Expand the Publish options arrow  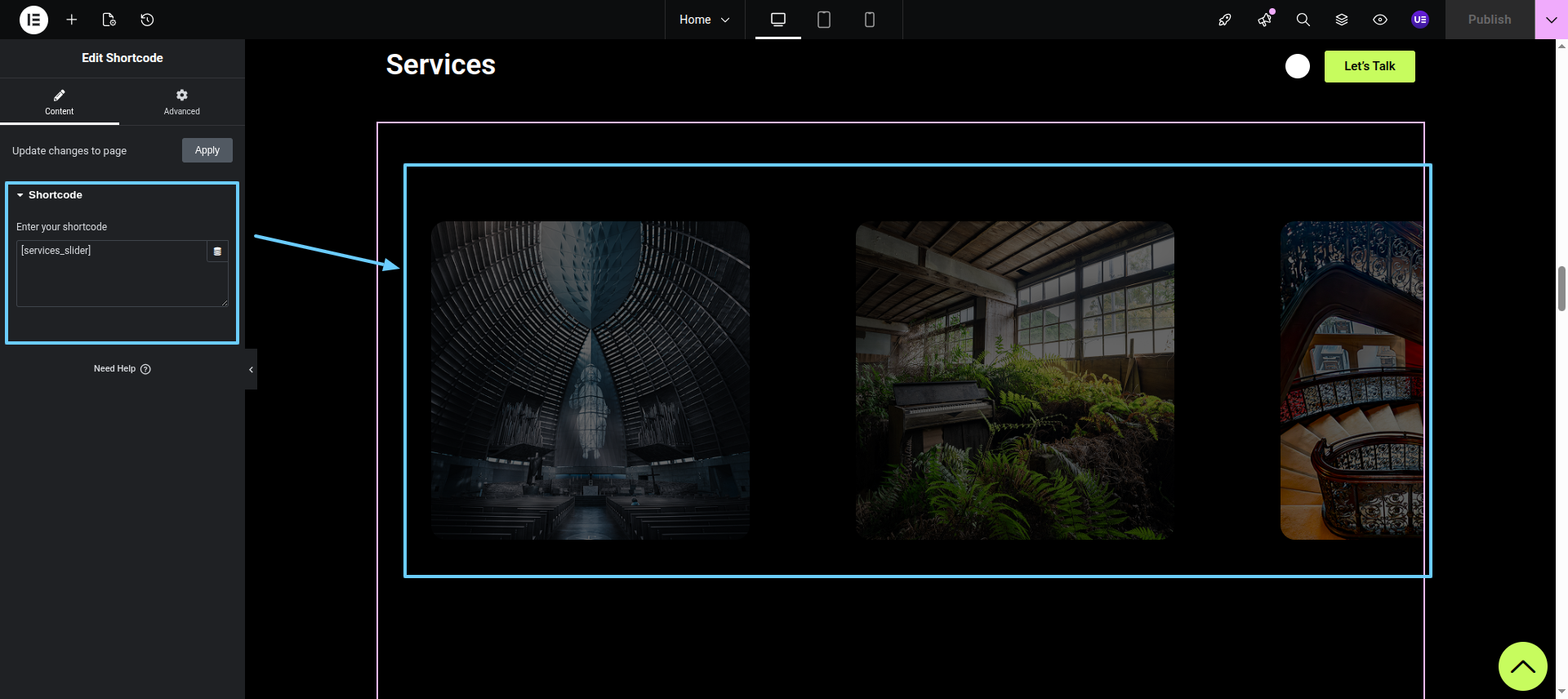[1551, 20]
